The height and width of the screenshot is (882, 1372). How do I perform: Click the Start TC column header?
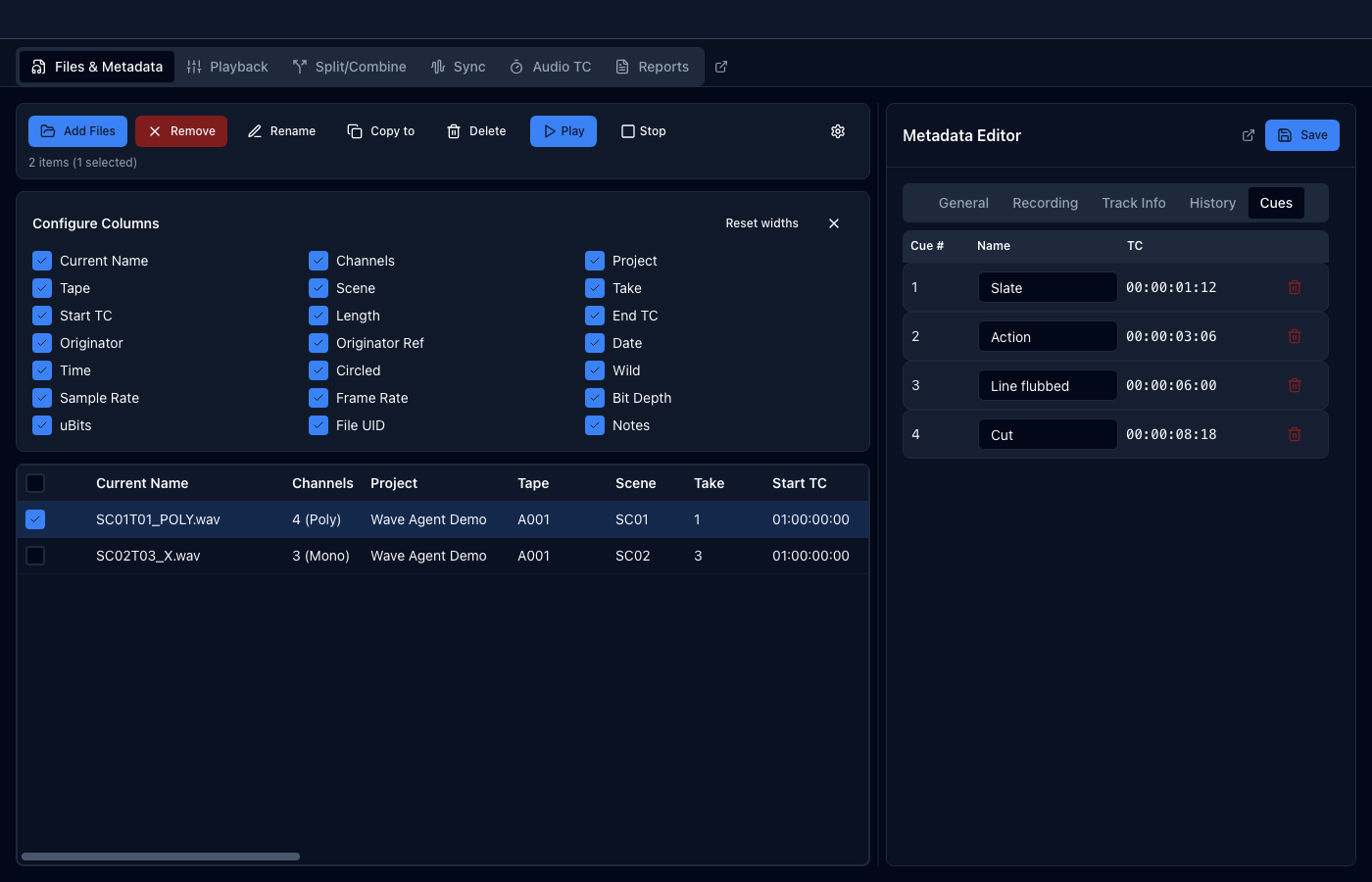800,483
